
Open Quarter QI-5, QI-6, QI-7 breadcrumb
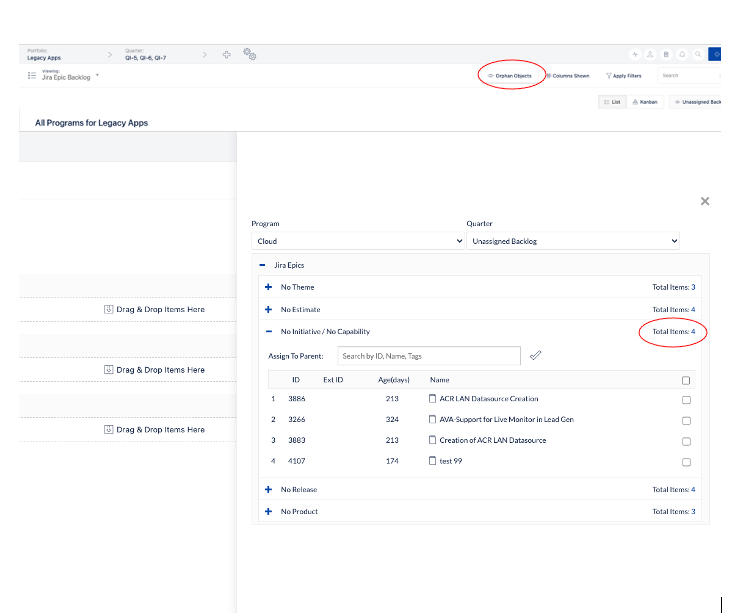tap(145, 55)
